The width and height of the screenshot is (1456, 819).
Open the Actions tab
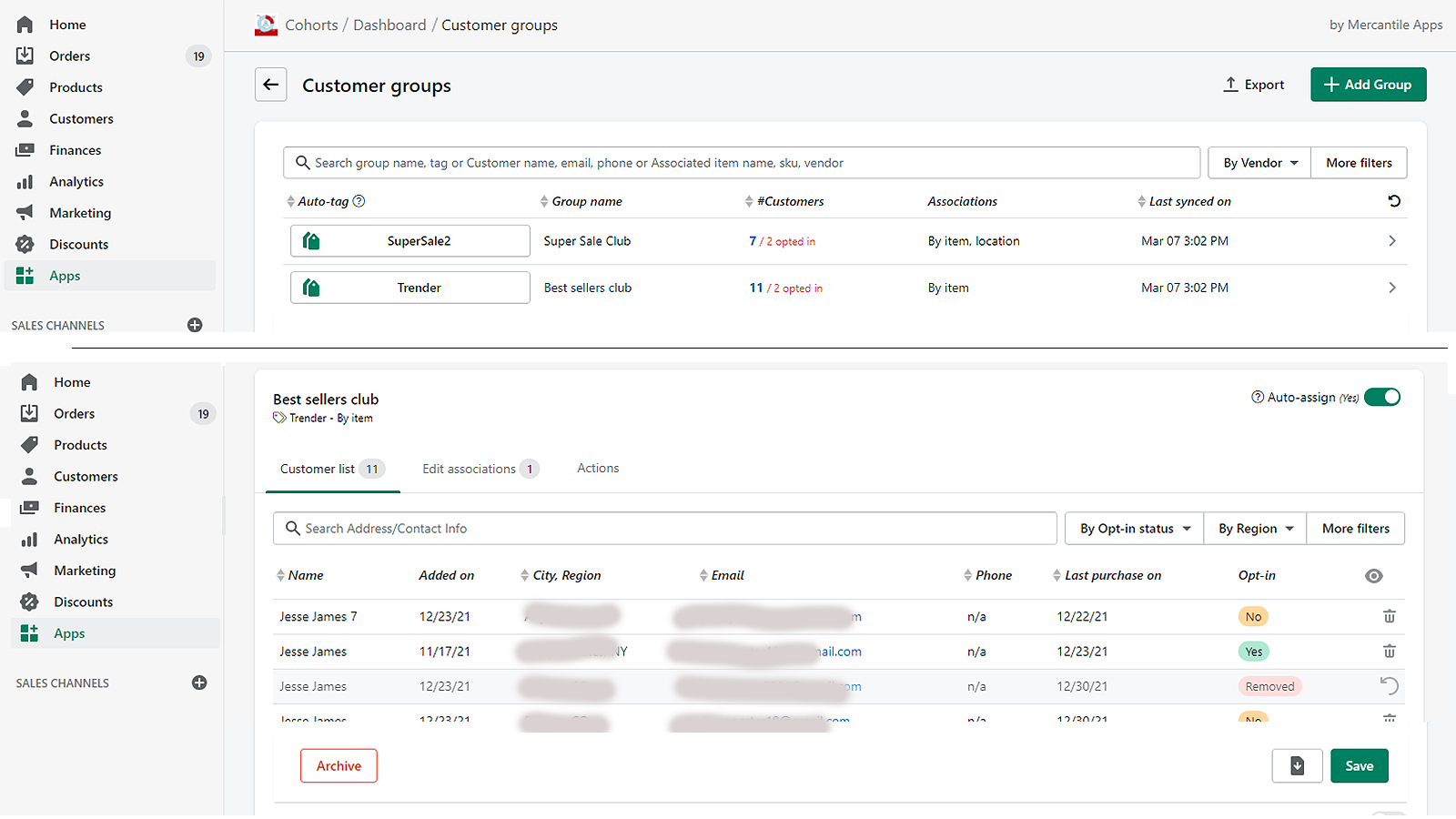(x=597, y=468)
